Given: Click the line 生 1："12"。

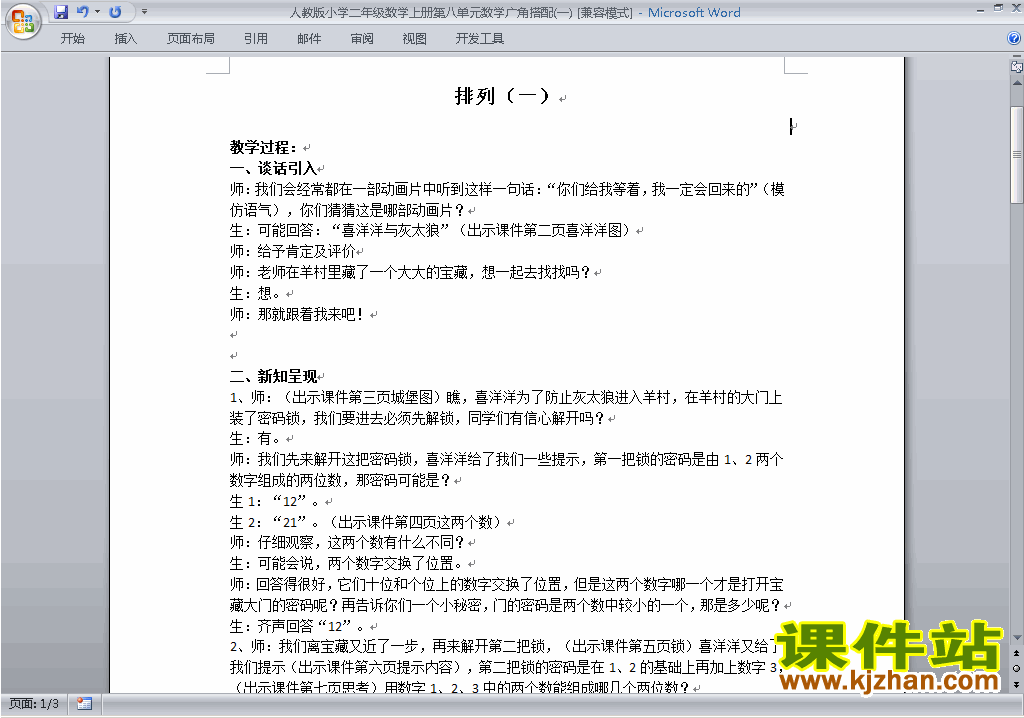Looking at the screenshot, I should 275,501.
